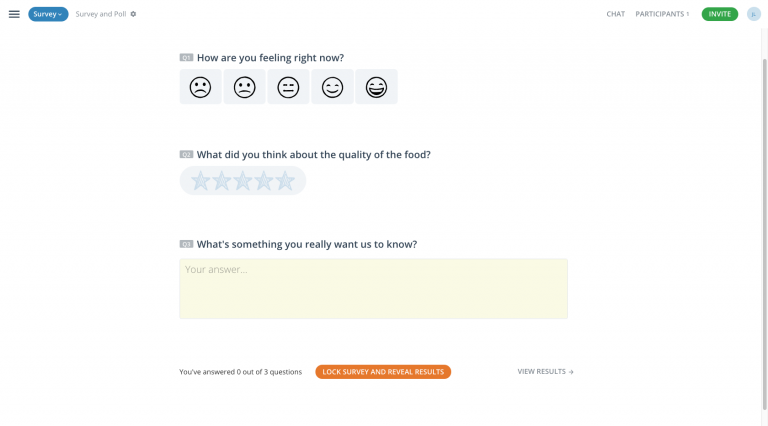Open settings gear next to Survey and Poll
768x426 pixels.
pos(133,14)
